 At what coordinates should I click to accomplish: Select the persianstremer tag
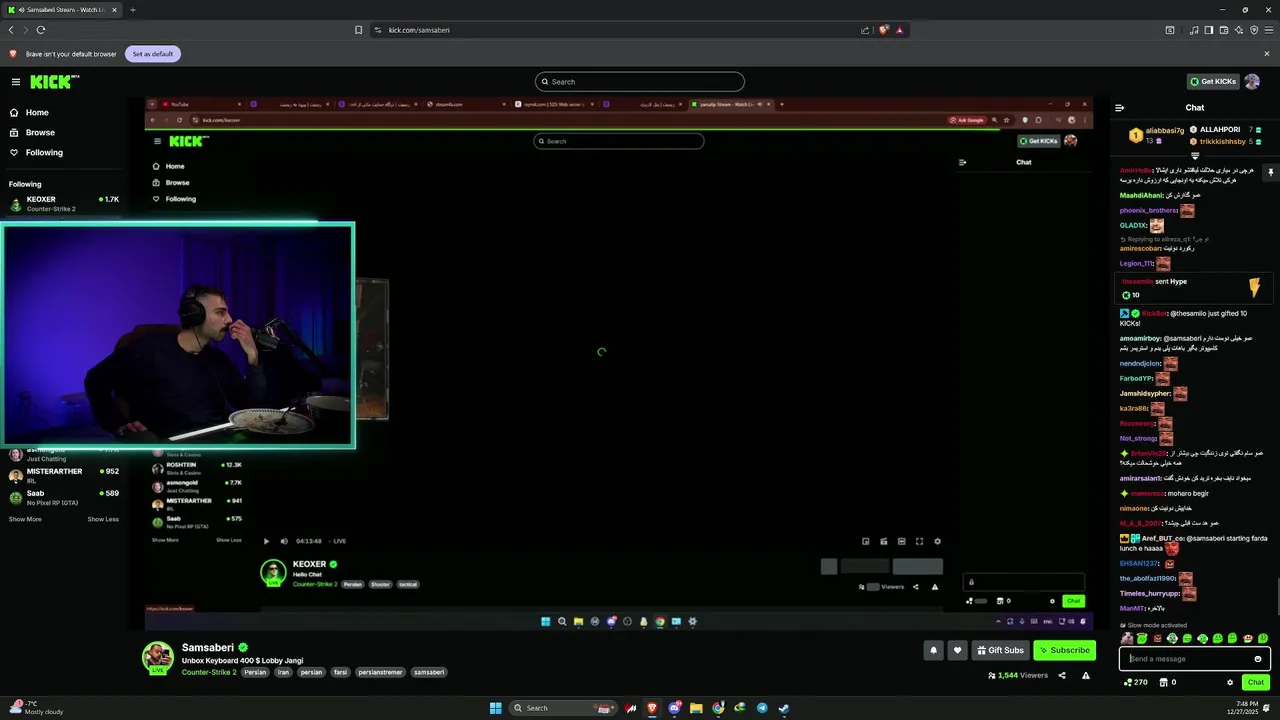tap(380, 673)
